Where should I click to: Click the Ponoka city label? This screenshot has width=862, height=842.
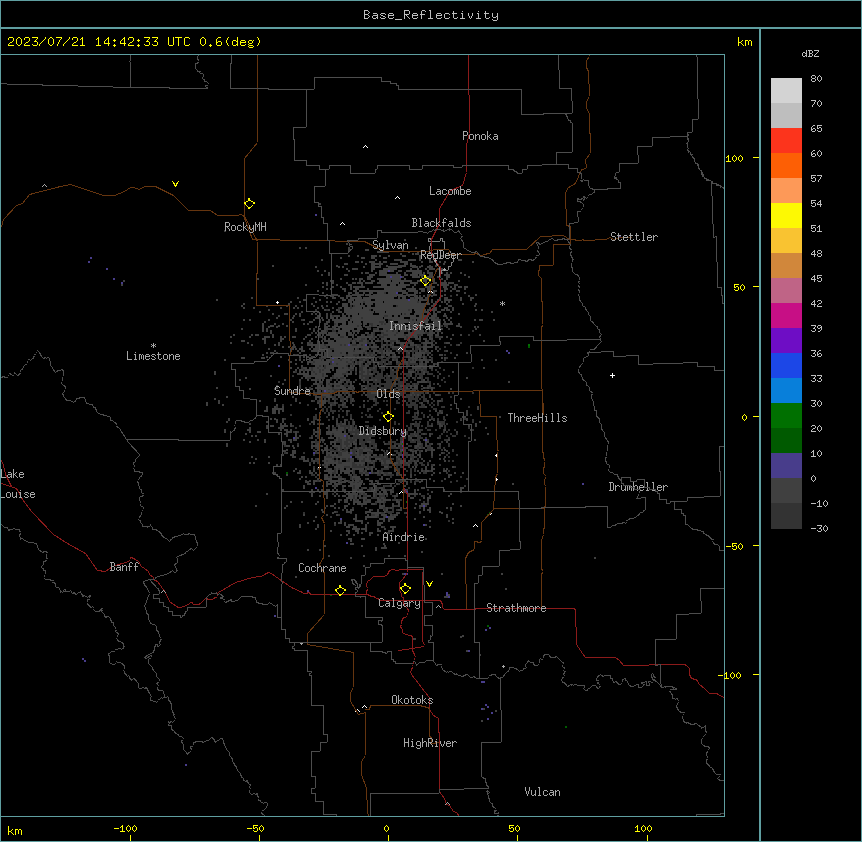(480, 136)
